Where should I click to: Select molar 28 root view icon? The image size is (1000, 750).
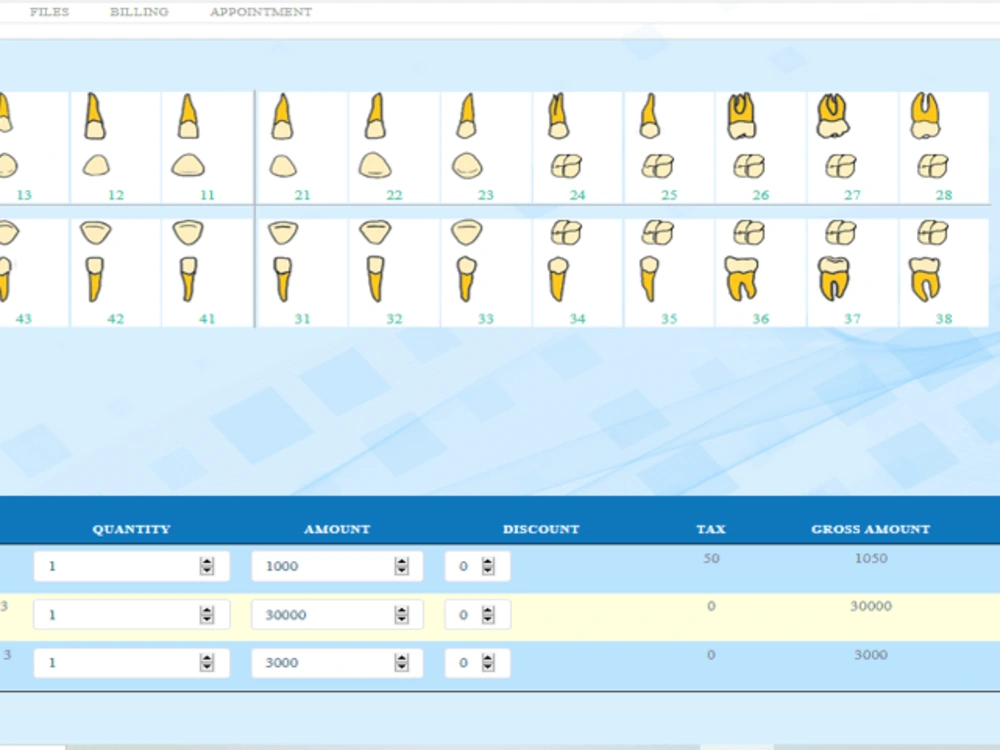coord(925,117)
